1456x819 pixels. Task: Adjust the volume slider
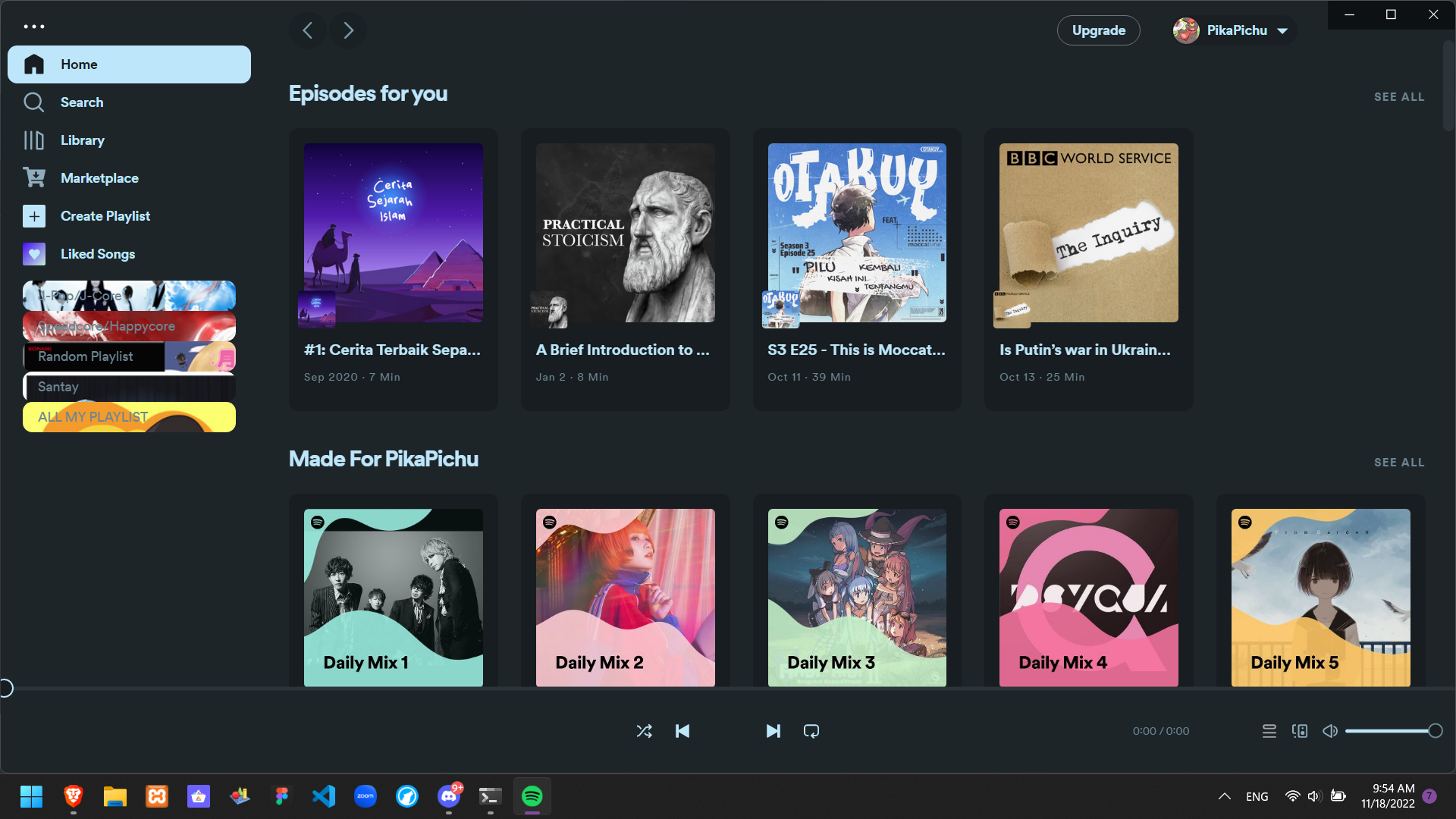click(1389, 731)
